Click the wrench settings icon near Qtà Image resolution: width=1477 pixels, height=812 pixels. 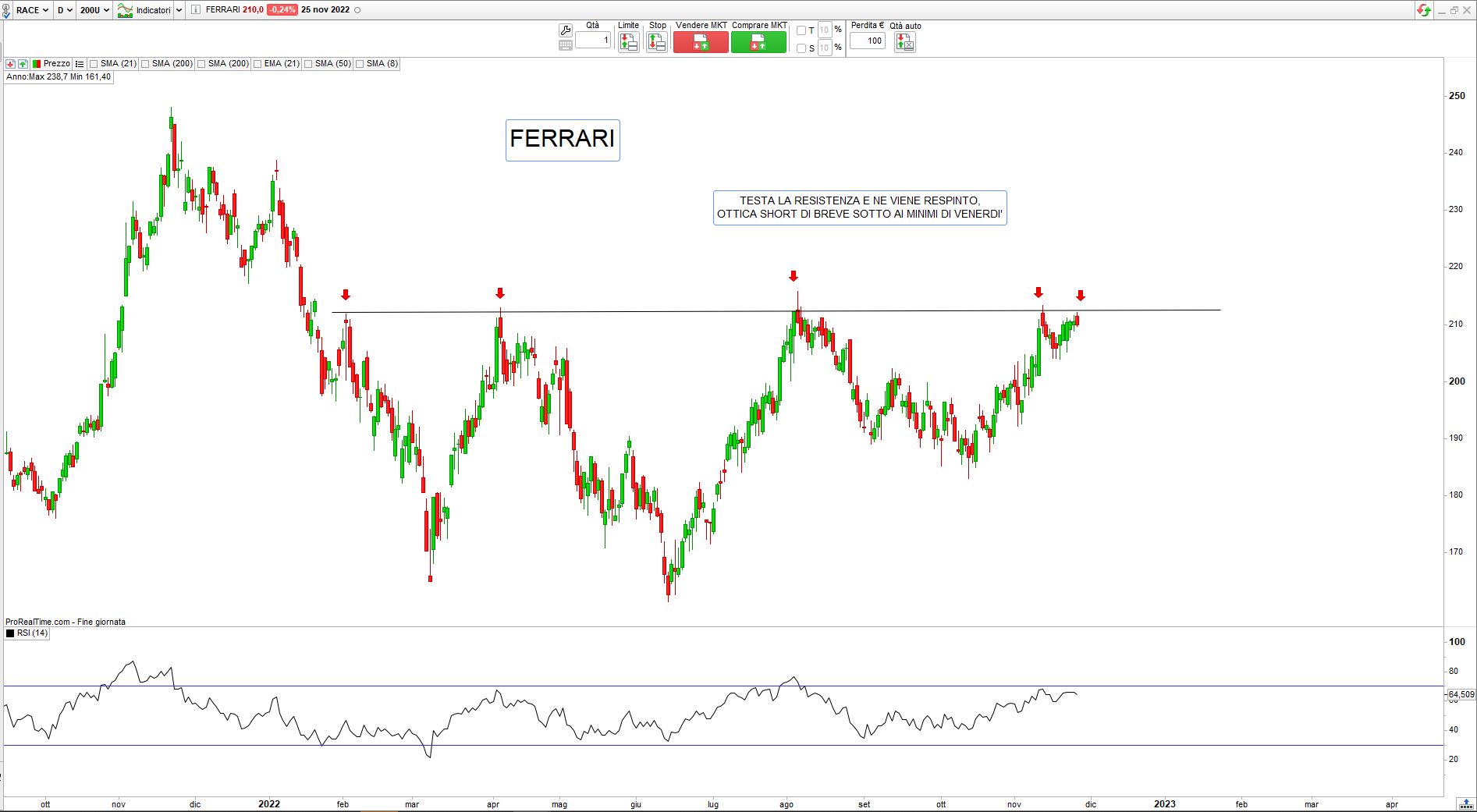[566, 30]
